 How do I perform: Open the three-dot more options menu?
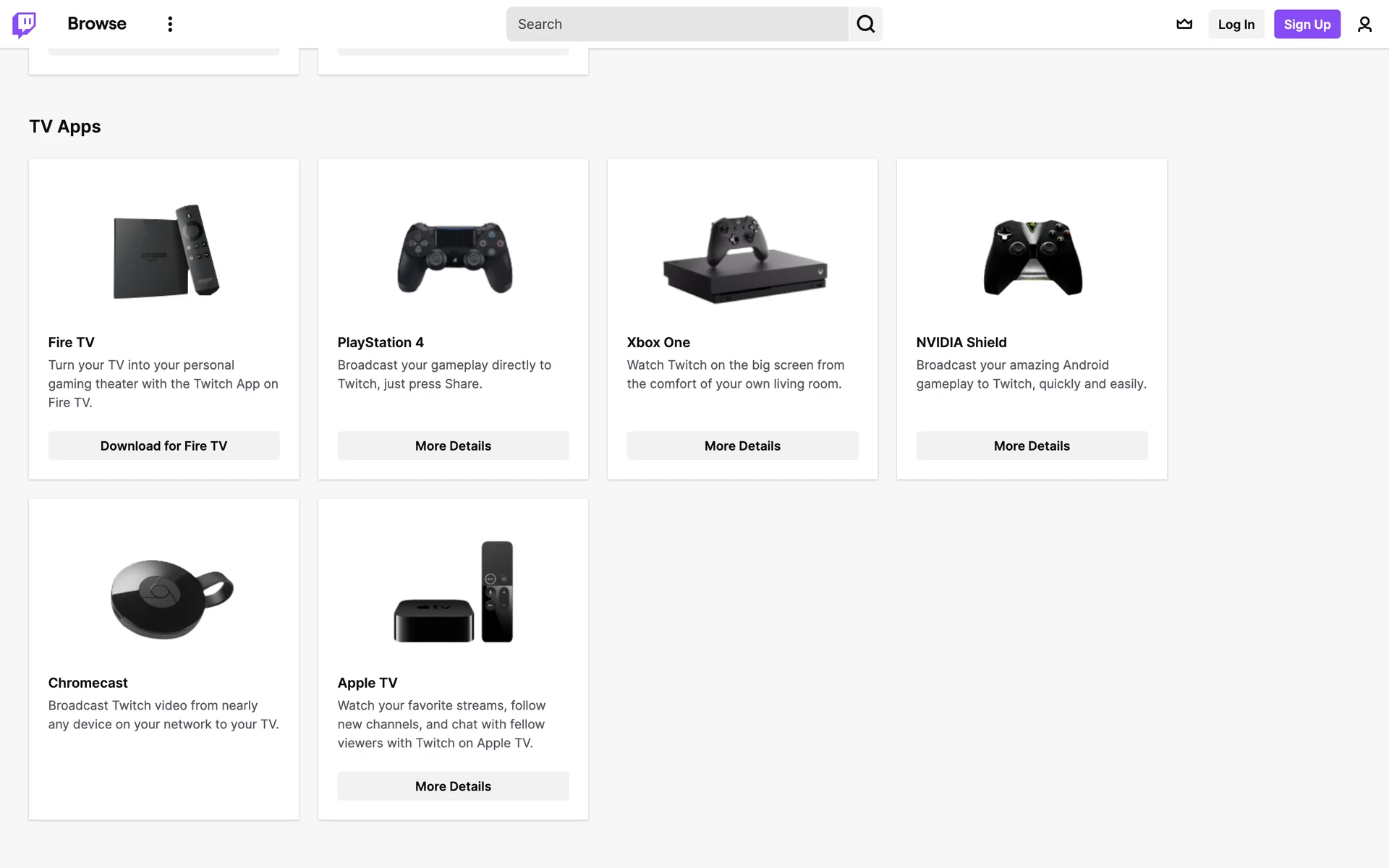pyautogui.click(x=170, y=25)
